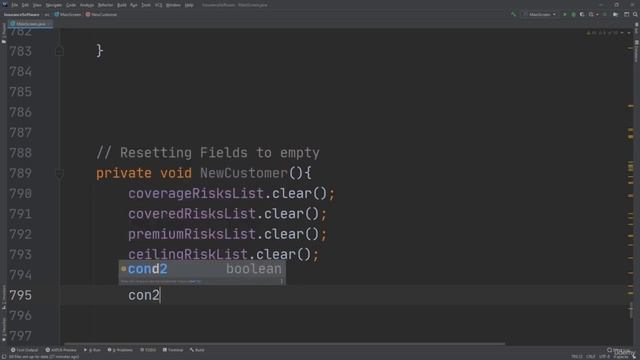Click the MainScreen breadcrumb in navigation bar
Image resolution: width=640 pixels, height=360 pixels.
(x=68, y=15)
